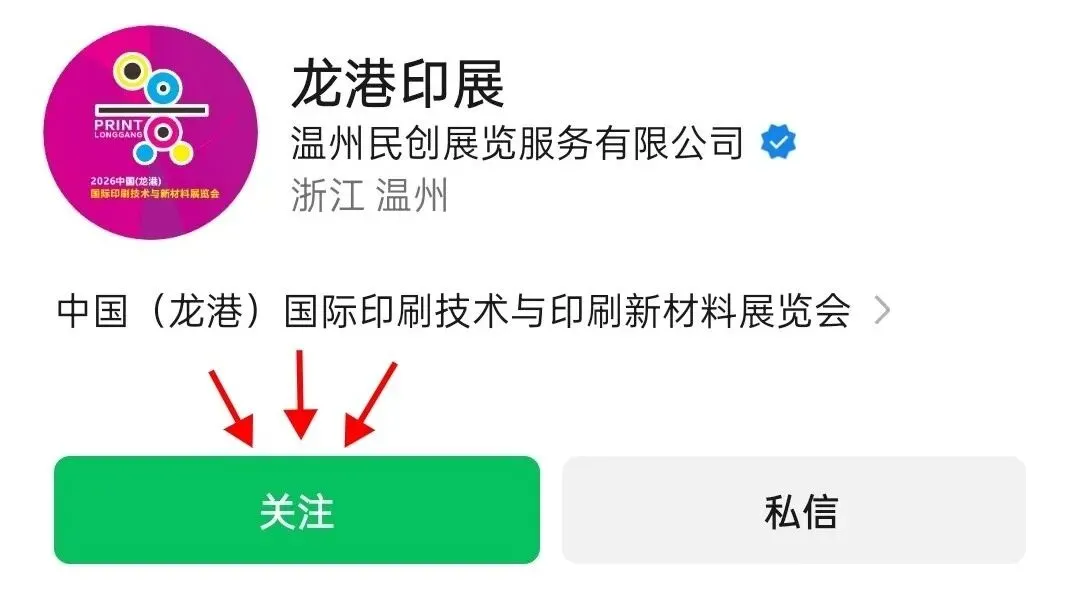The height and width of the screenshot is (614, 1080).
Task: Open 中国（龙港）国际印刷技术与印刷新材料展览会 intro line
Action: pos(453,311)
